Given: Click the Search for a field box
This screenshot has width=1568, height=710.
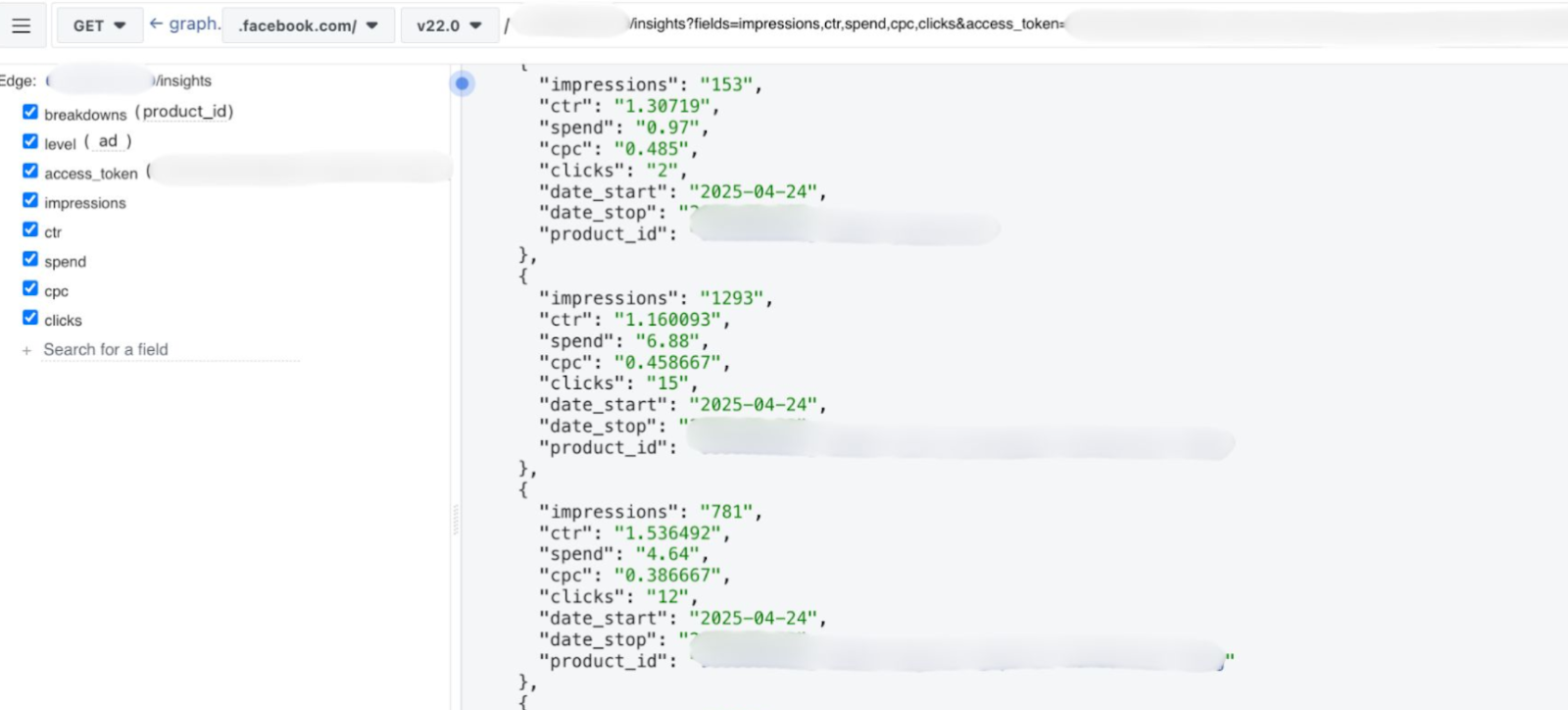Looking at the screenshot, I should [169, 350].
